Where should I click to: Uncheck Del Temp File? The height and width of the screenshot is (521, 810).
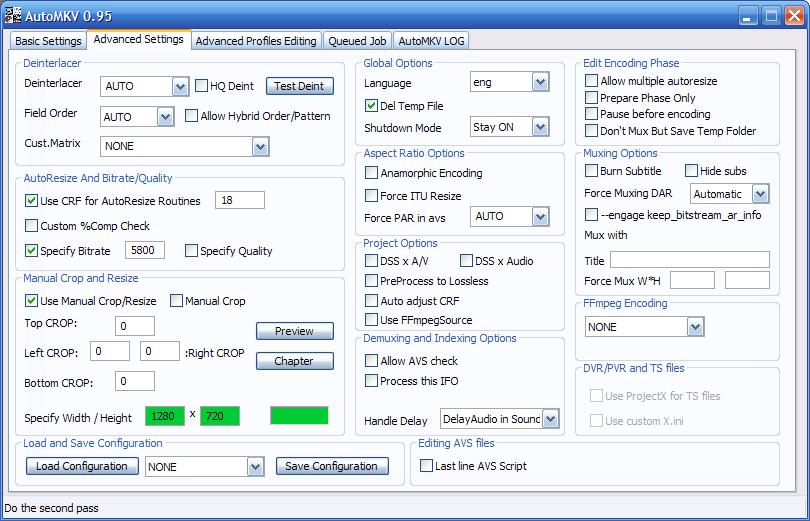(x=371, y=105)
